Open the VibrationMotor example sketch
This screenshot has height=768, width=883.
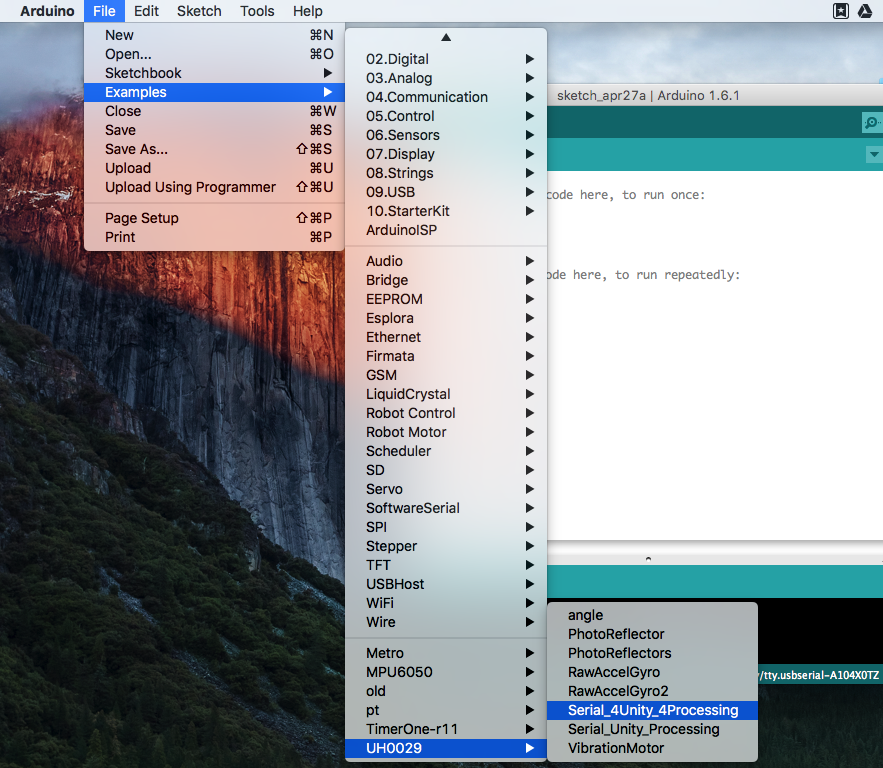(652, 748)
